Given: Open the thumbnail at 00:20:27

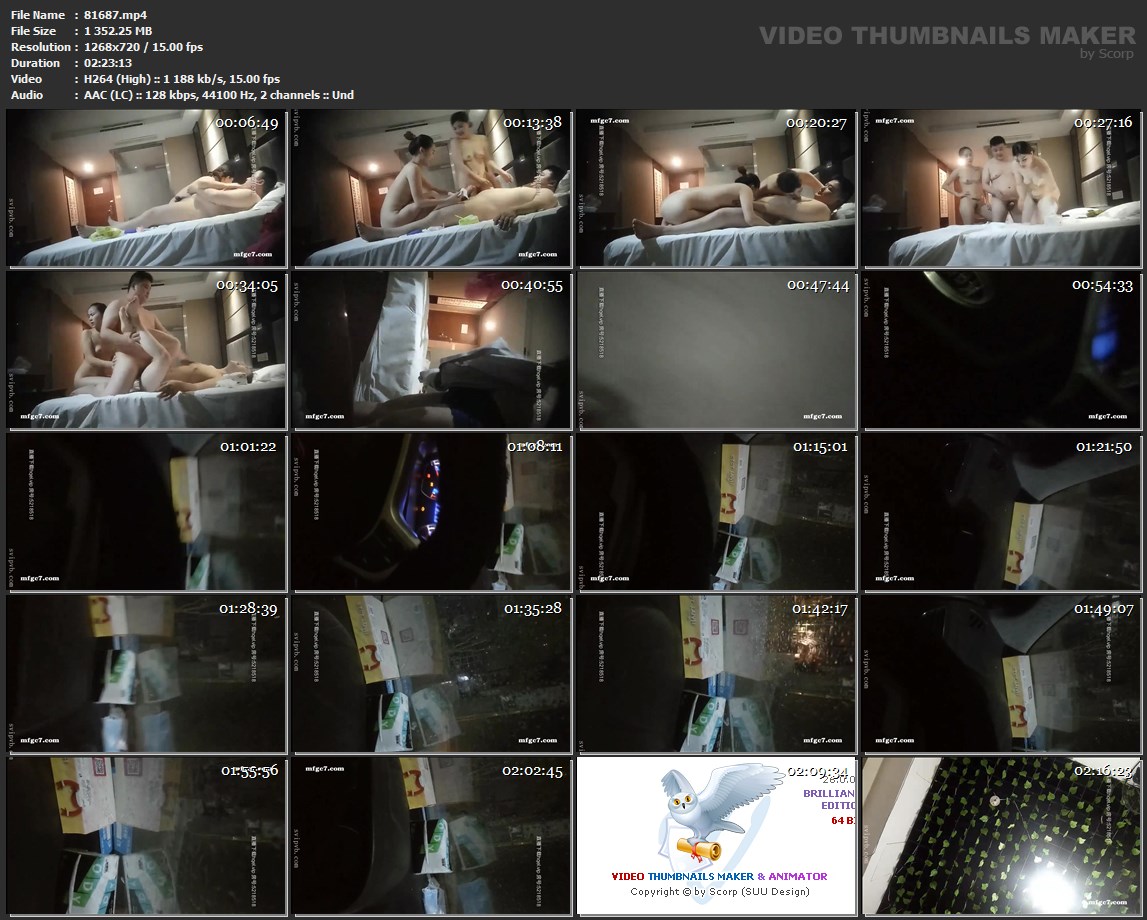Looking at the screenshot, I should point(717,188).
